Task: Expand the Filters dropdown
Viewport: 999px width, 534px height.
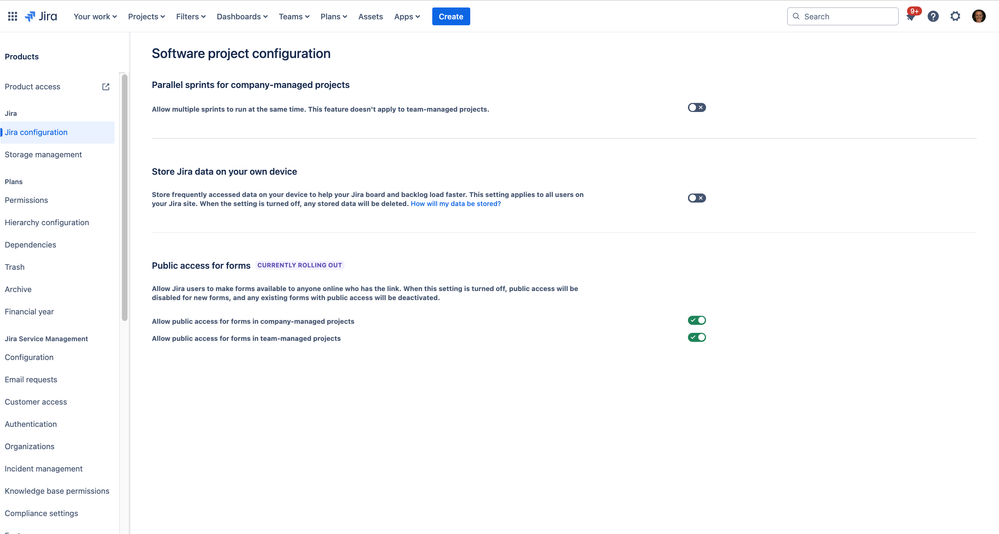Action: (190, 17)
